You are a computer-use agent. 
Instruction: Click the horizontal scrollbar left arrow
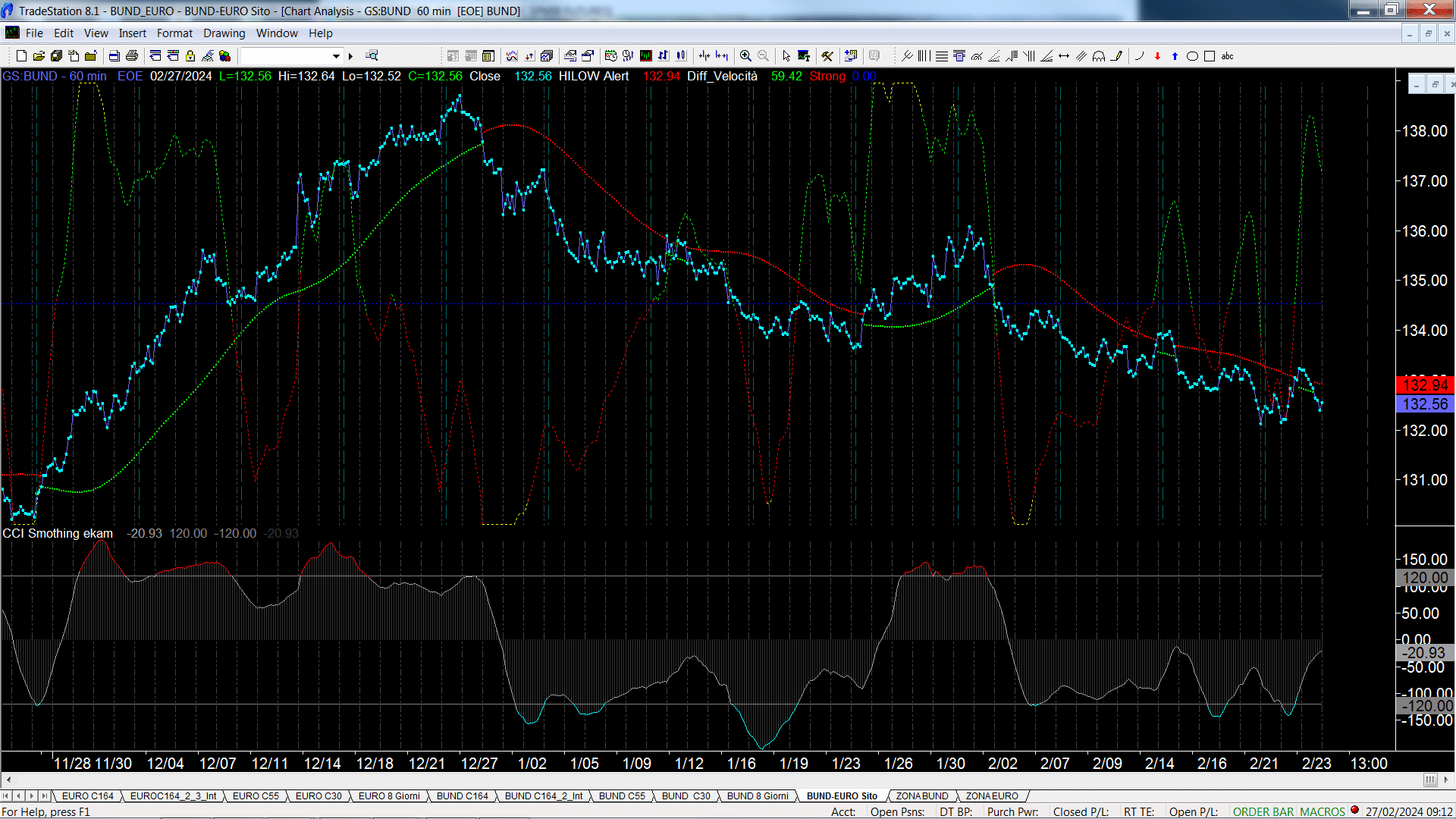point(8,780)
